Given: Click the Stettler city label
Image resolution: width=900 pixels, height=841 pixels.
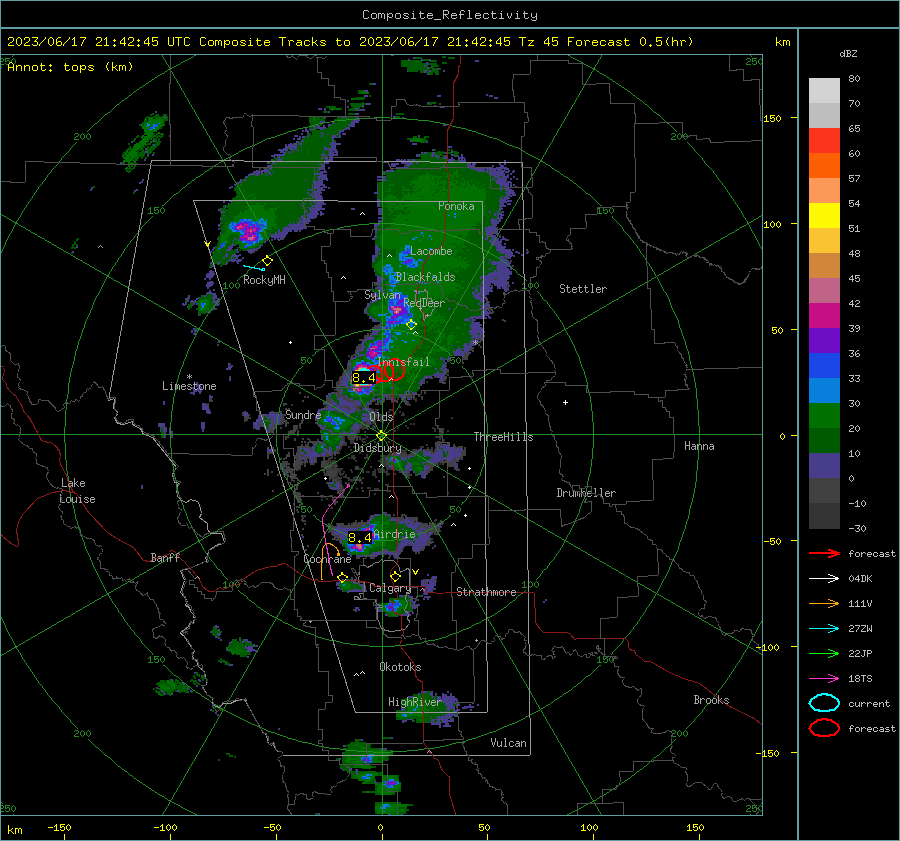Looking at the screenshot, I should [x=583, y=289].
